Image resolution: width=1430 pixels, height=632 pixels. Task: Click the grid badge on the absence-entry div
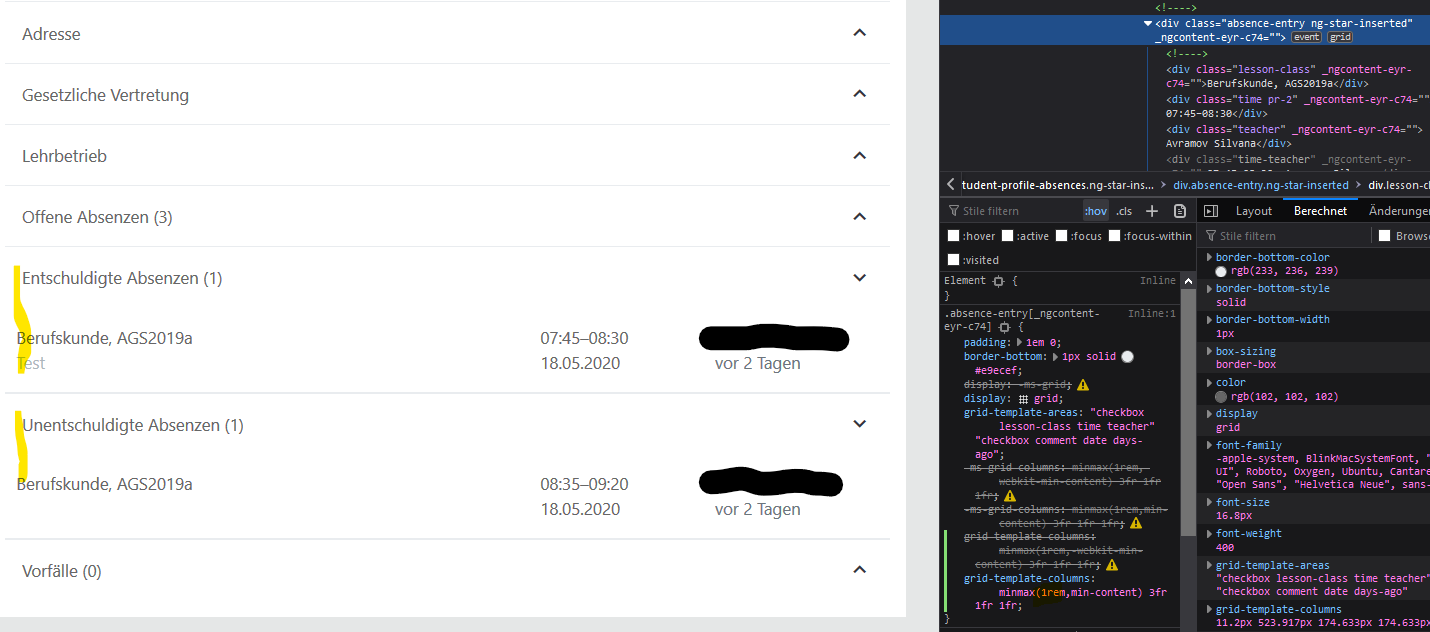1339,36
